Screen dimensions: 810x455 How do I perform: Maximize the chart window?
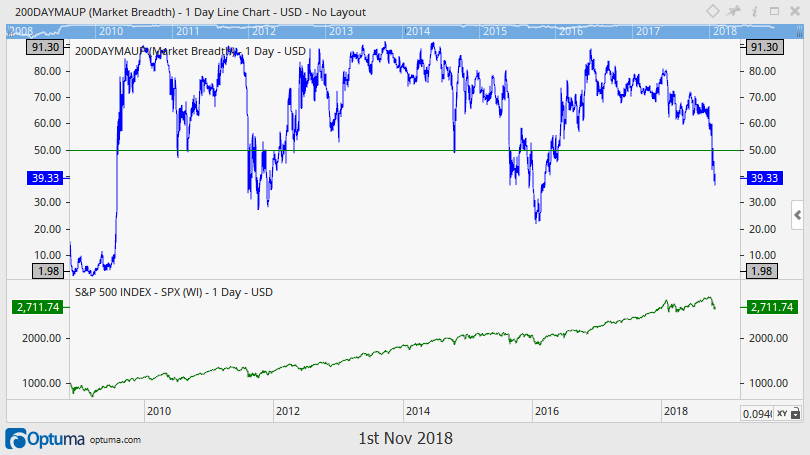[x=774, y=11]
